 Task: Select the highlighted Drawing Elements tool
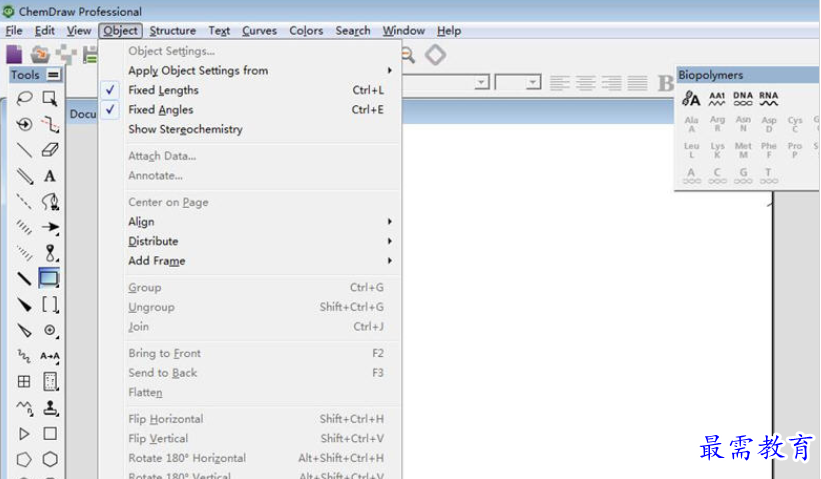49,278
